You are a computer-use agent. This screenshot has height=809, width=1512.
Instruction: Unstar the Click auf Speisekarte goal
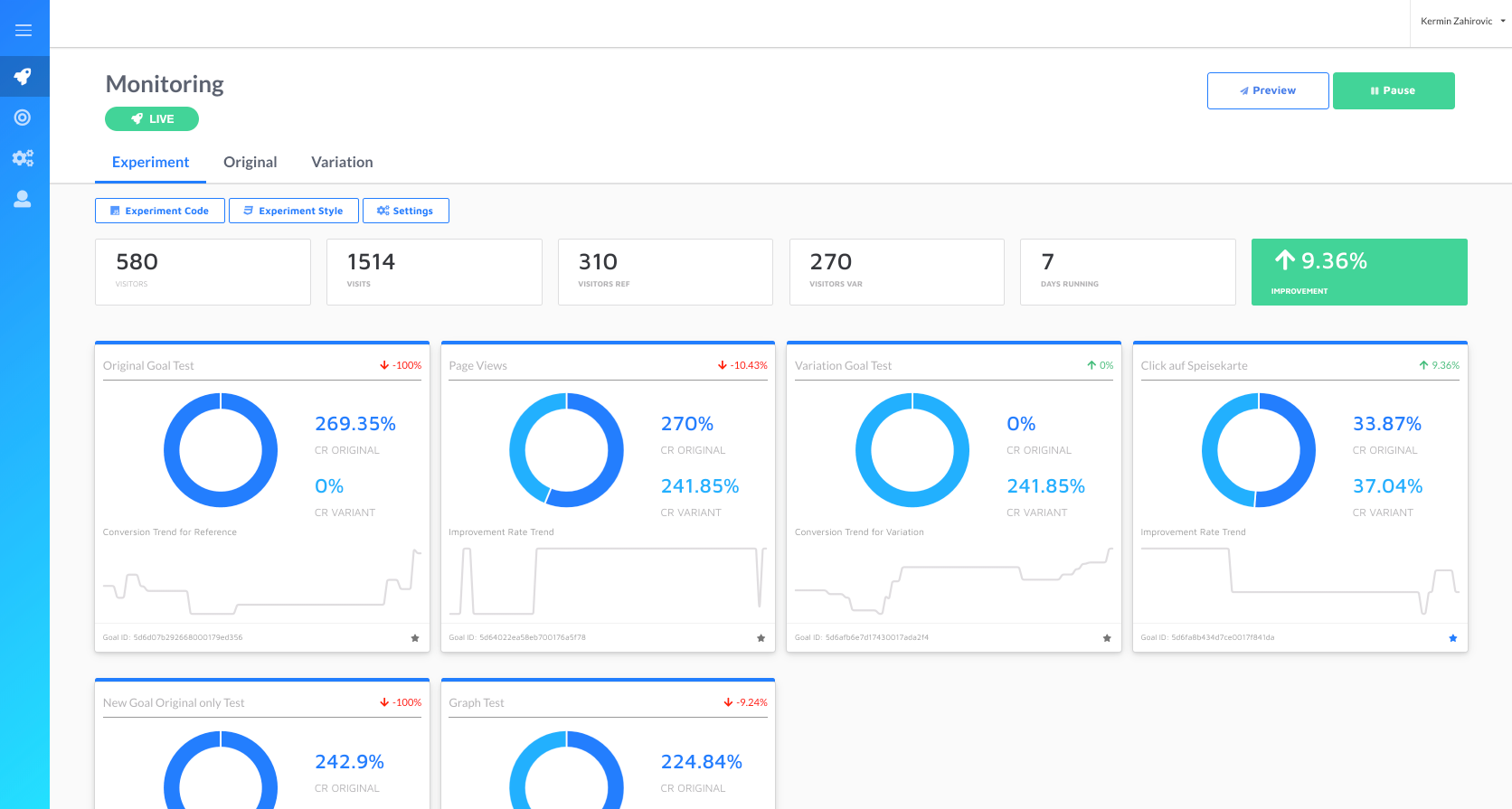click(x=1452, y=638)
